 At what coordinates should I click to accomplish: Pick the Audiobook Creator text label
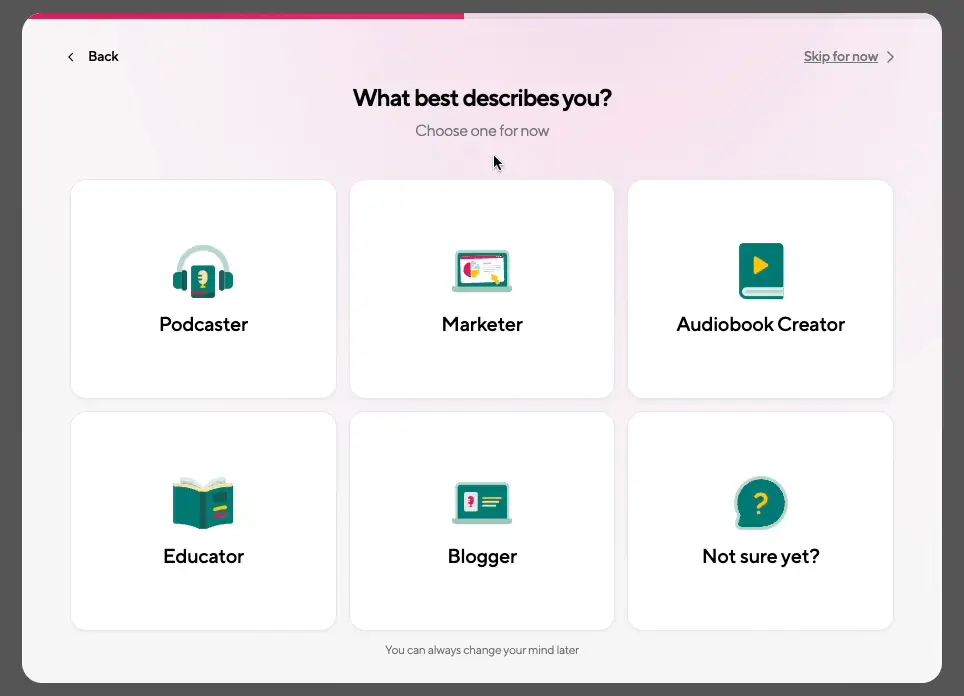coord(760,324)
